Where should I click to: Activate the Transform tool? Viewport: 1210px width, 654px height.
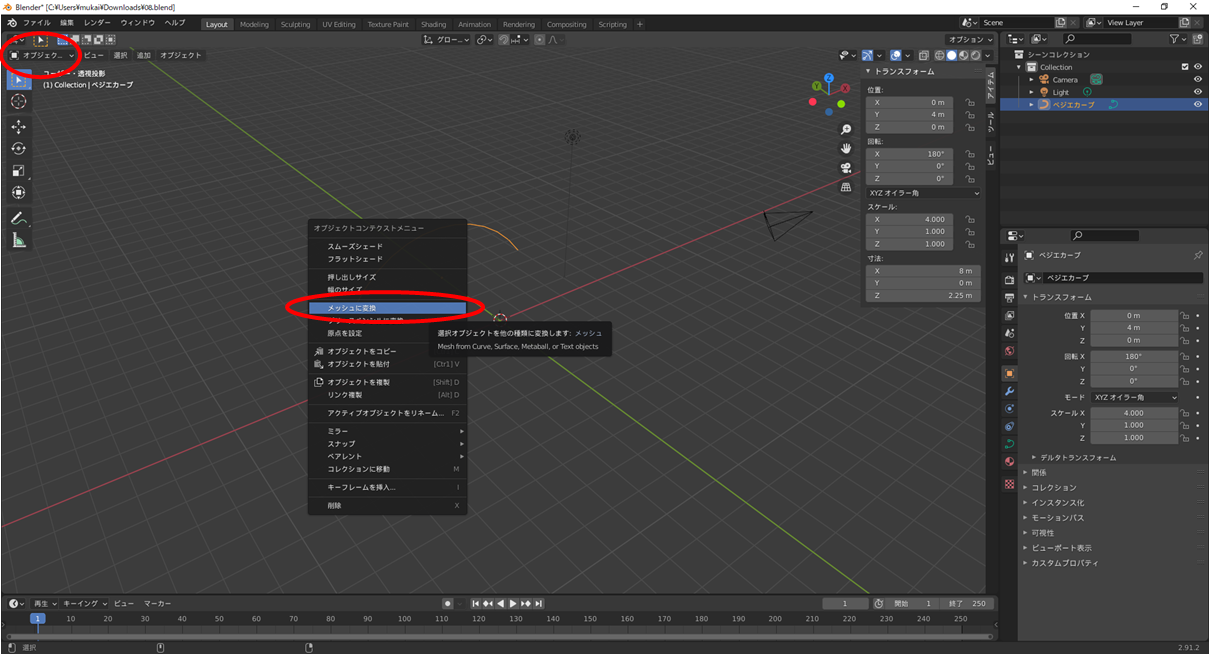pyautogui.click(x=19, y=193)
